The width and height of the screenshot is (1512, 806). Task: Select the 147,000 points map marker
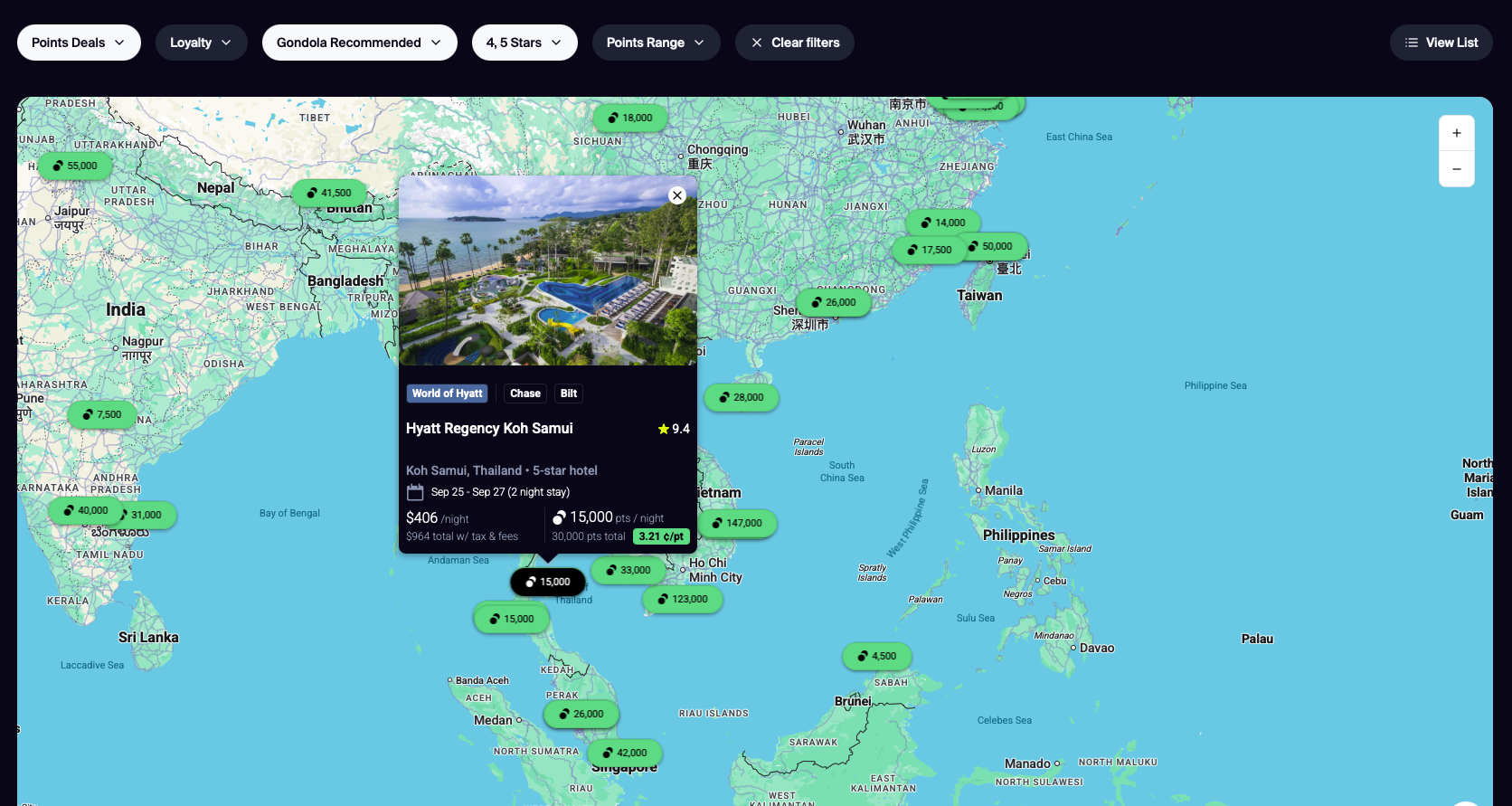pos(737,523)
